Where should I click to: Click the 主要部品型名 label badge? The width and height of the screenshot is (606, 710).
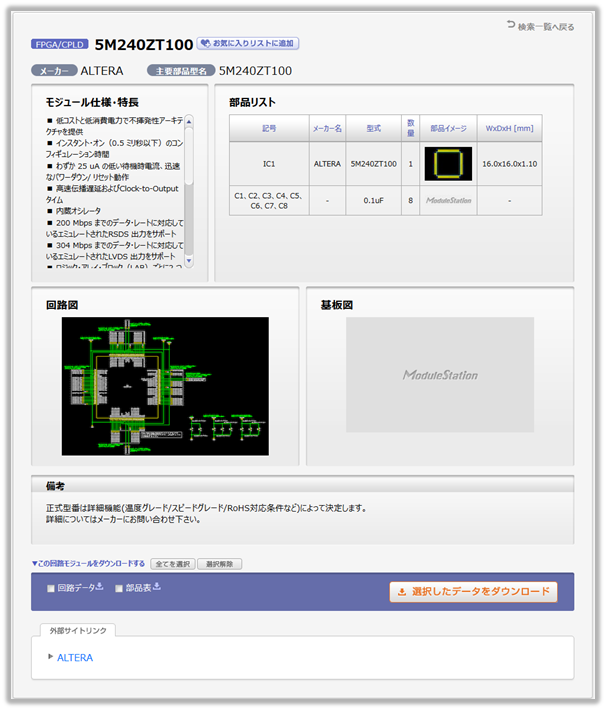(x=181, y=71)
